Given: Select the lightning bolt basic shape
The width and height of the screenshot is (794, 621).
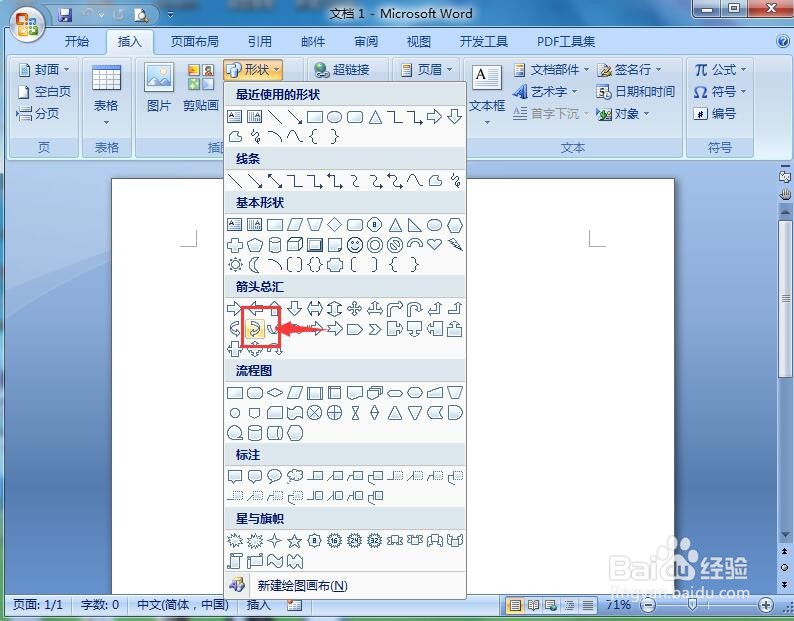Looking at the screenshot, I should pos(455,245).
